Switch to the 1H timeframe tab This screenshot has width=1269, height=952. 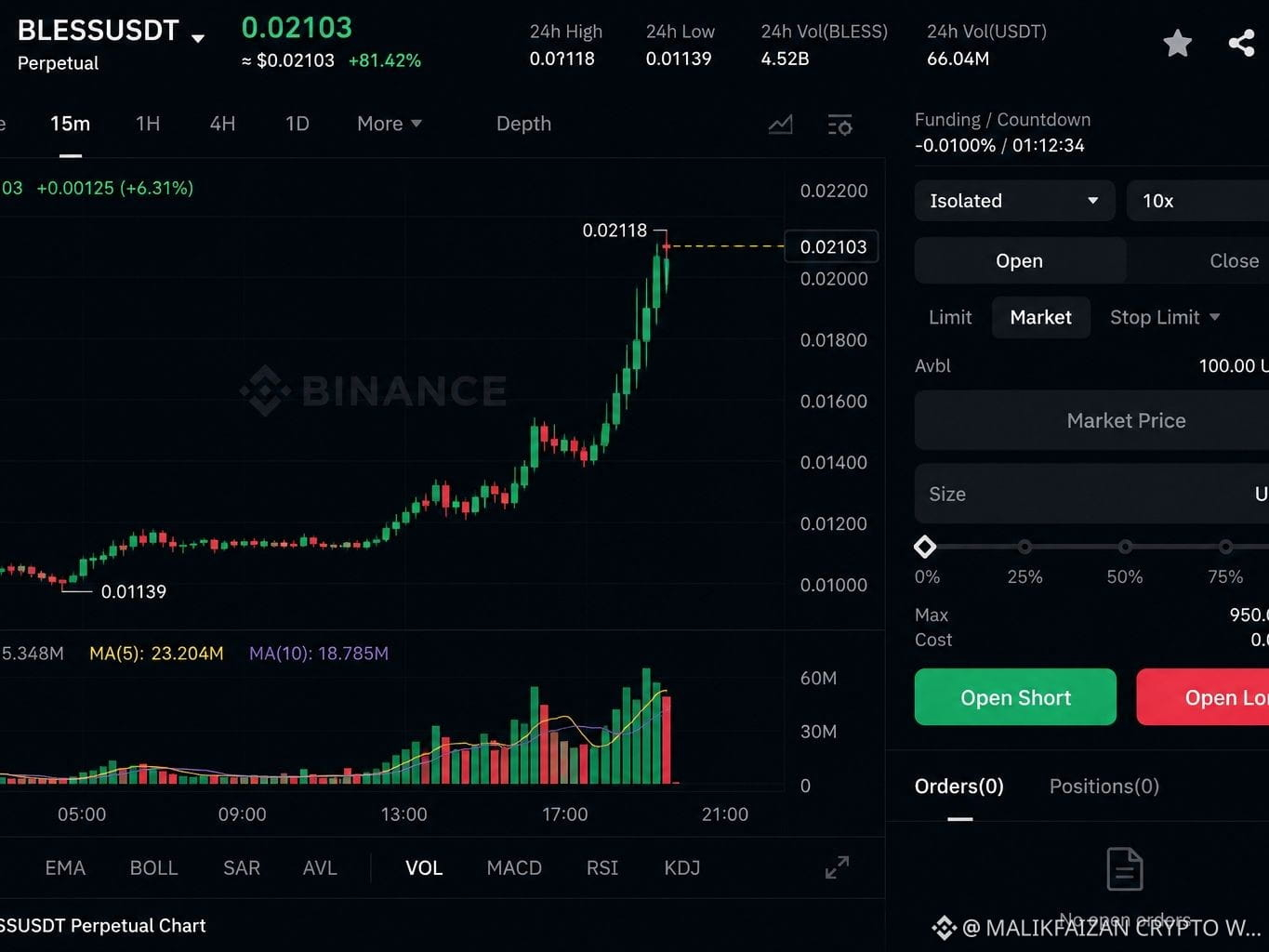tap(148, 124)
